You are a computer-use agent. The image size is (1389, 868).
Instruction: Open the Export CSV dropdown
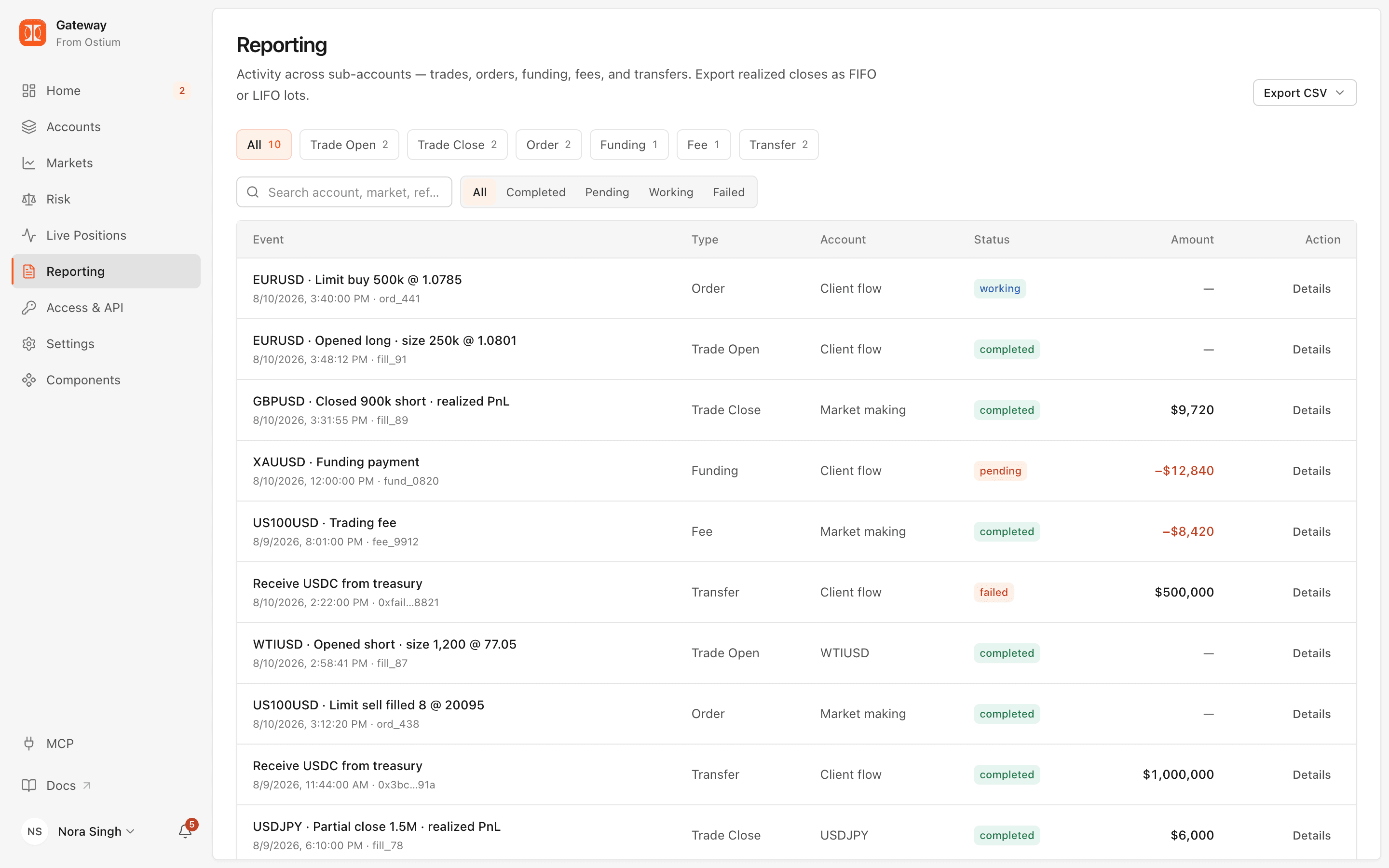coord(1304,93)
